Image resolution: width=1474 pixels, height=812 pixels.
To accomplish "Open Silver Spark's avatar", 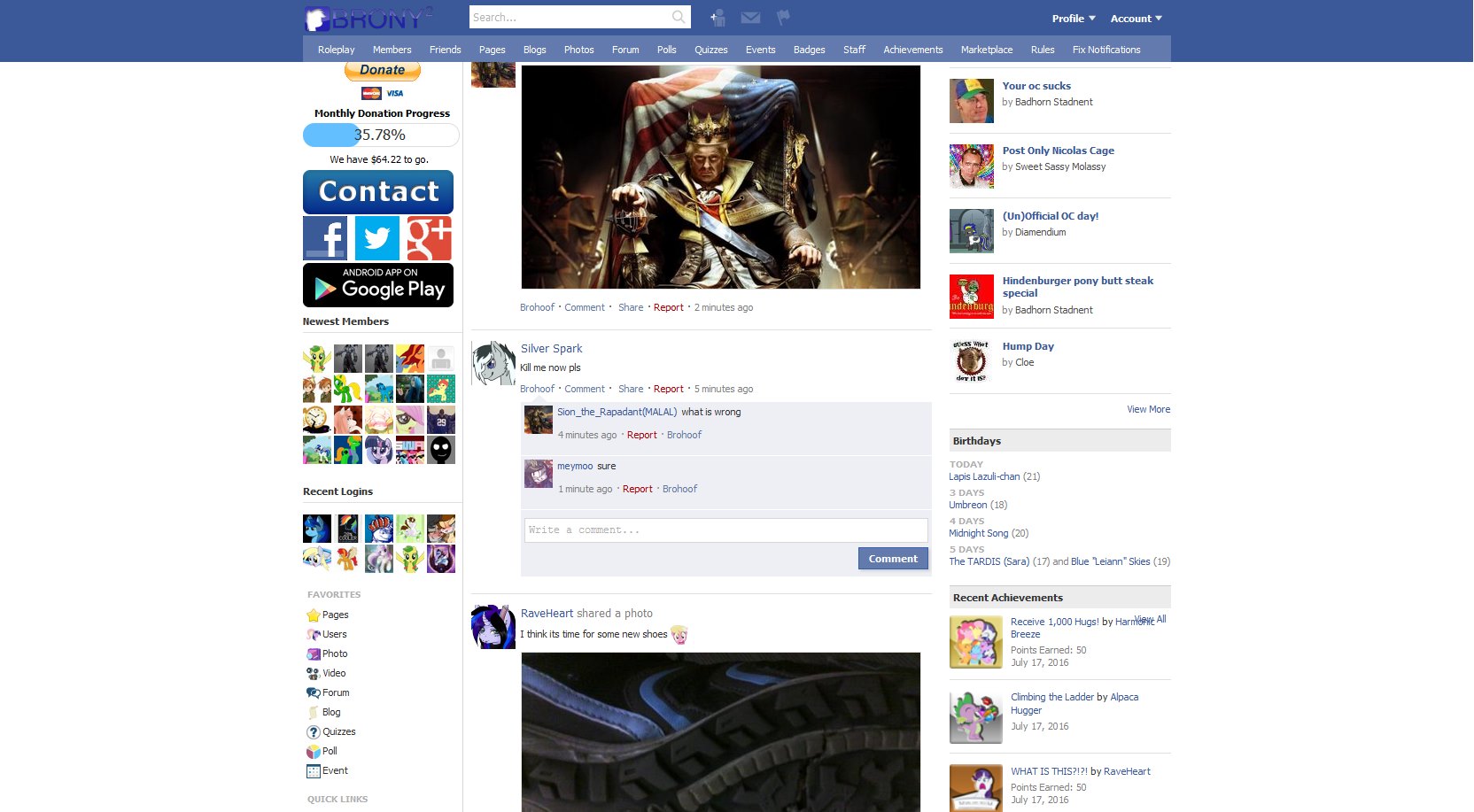I will coord(493,363).
